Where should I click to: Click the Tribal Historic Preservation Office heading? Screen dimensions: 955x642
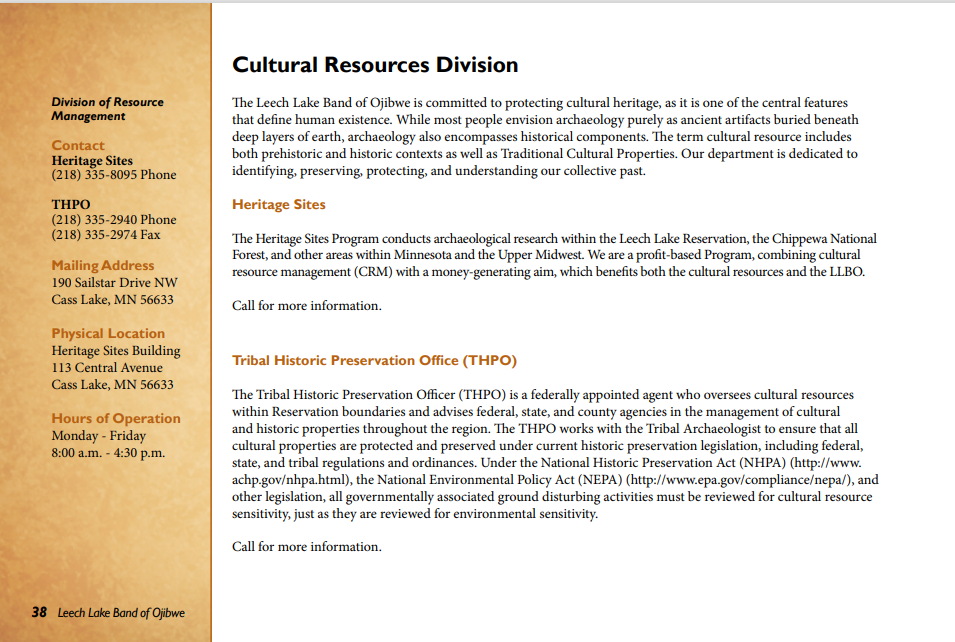point(374,360)
